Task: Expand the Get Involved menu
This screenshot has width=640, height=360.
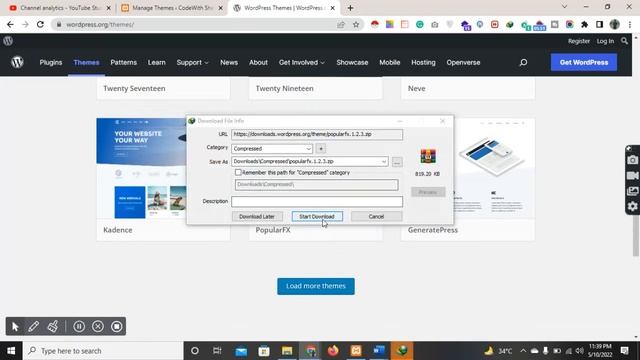Action: coord(302,62)
